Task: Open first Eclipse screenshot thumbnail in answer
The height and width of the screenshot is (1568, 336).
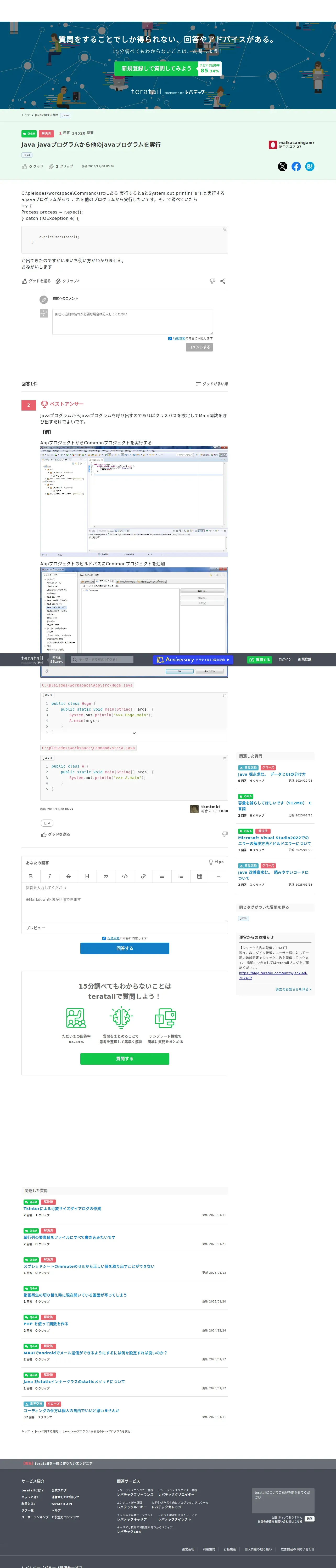Action: 134,501
